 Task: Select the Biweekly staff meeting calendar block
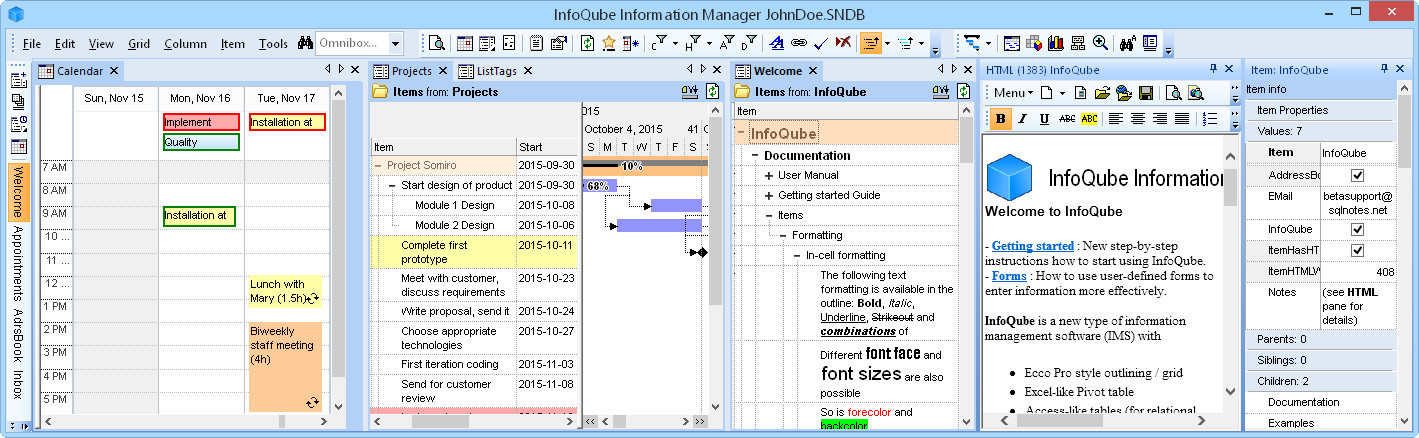pyautogui.click(x=285, y=366)
